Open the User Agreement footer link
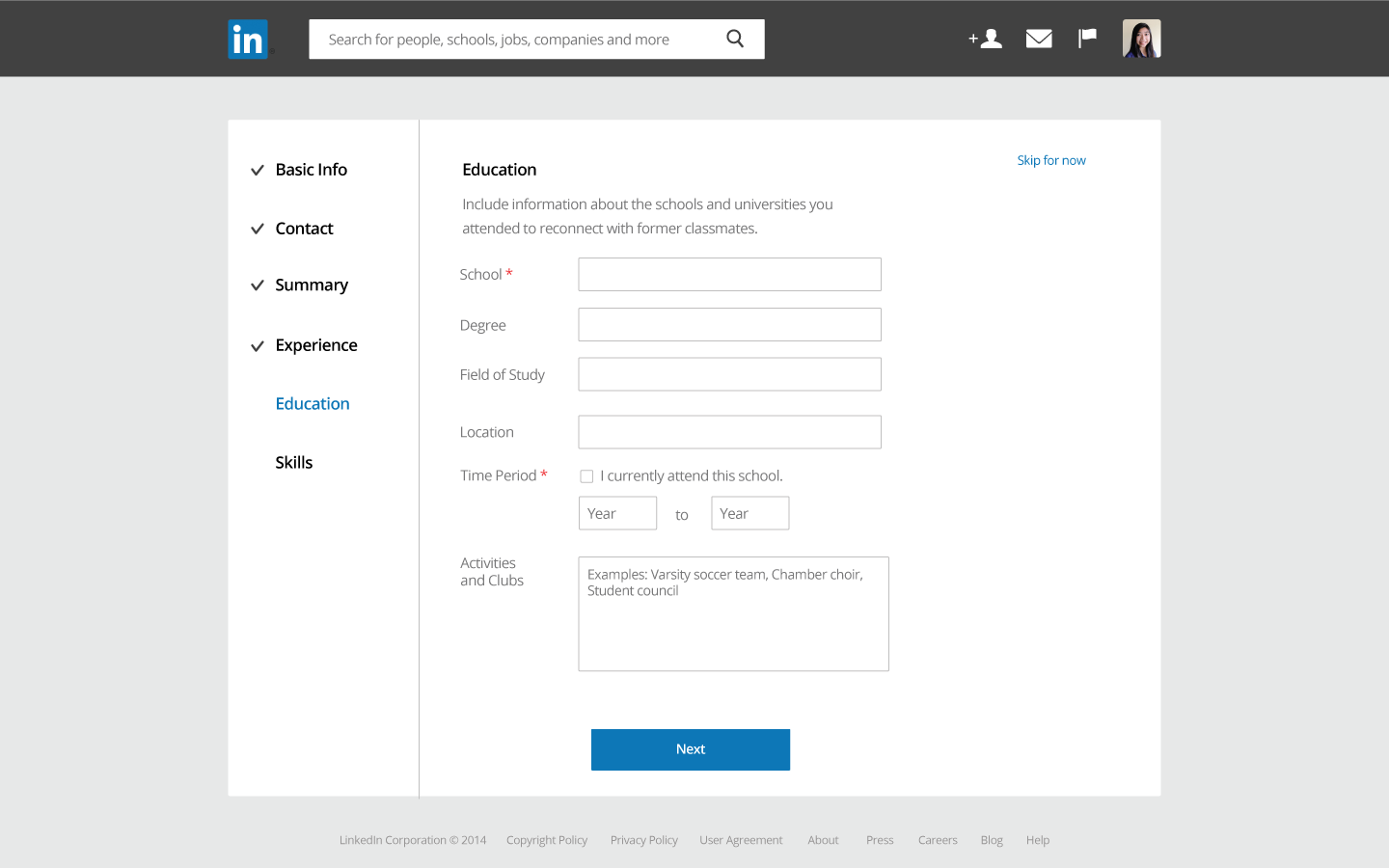The width and height of the screenshot is (1389, 868). point(741,840)
